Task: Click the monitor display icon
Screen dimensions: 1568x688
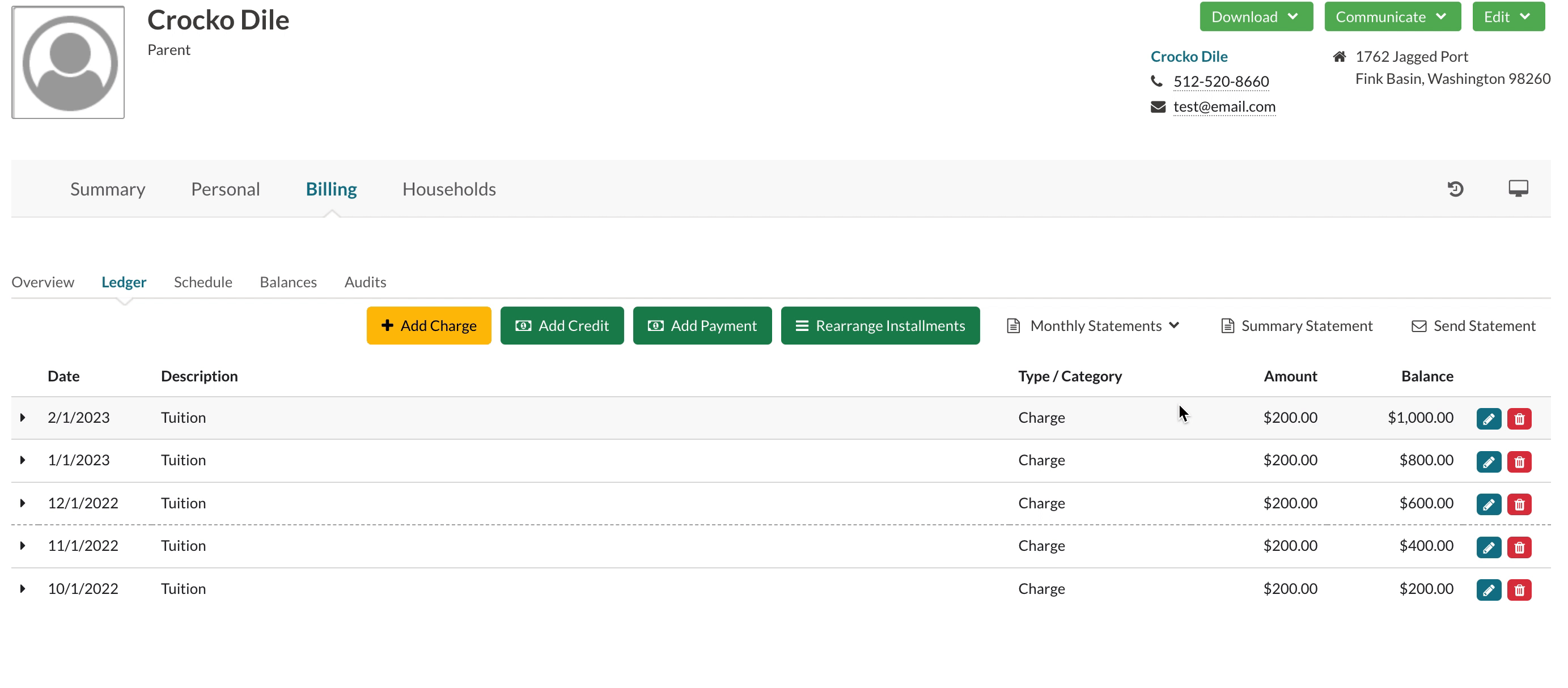Action: 1518,189
